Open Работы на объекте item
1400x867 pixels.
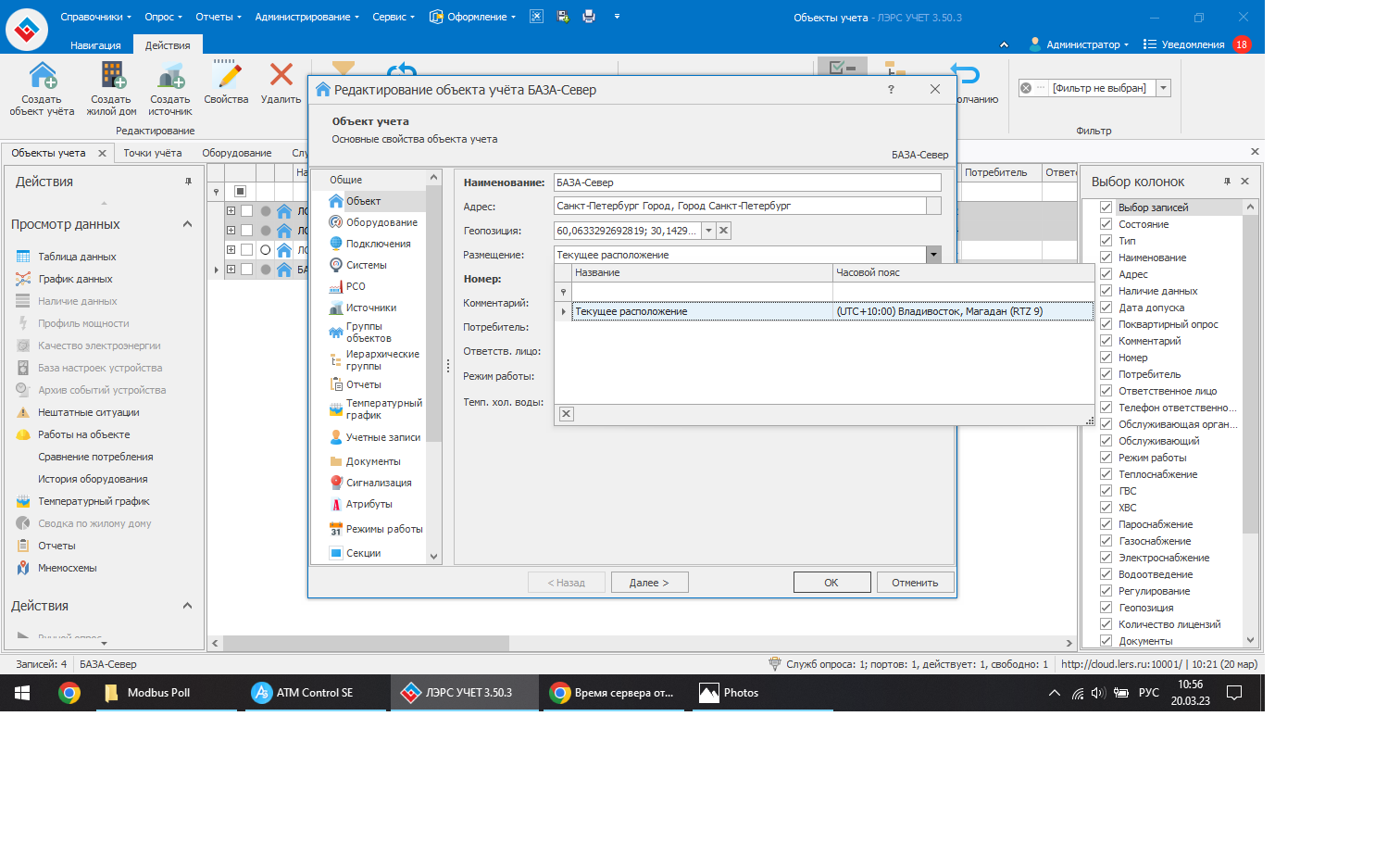[x=83, y=434]
